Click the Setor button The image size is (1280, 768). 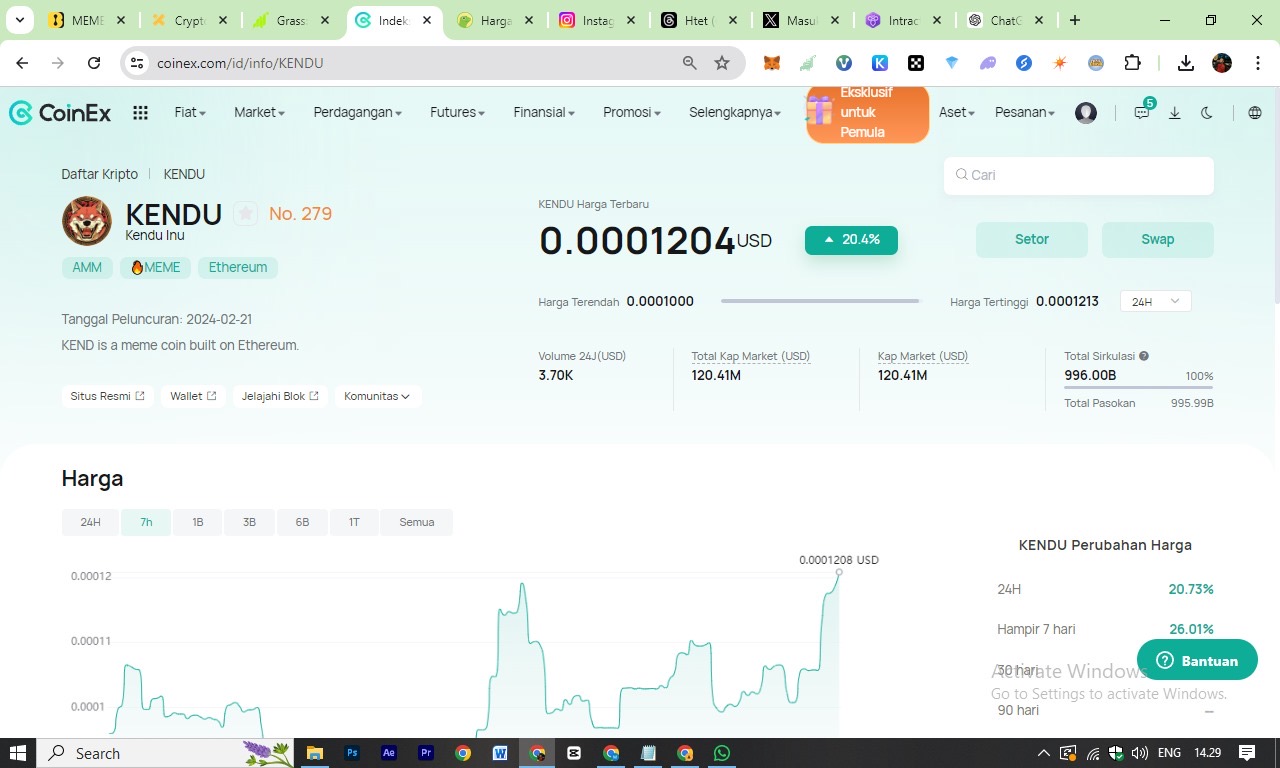tap(1032, 240)
